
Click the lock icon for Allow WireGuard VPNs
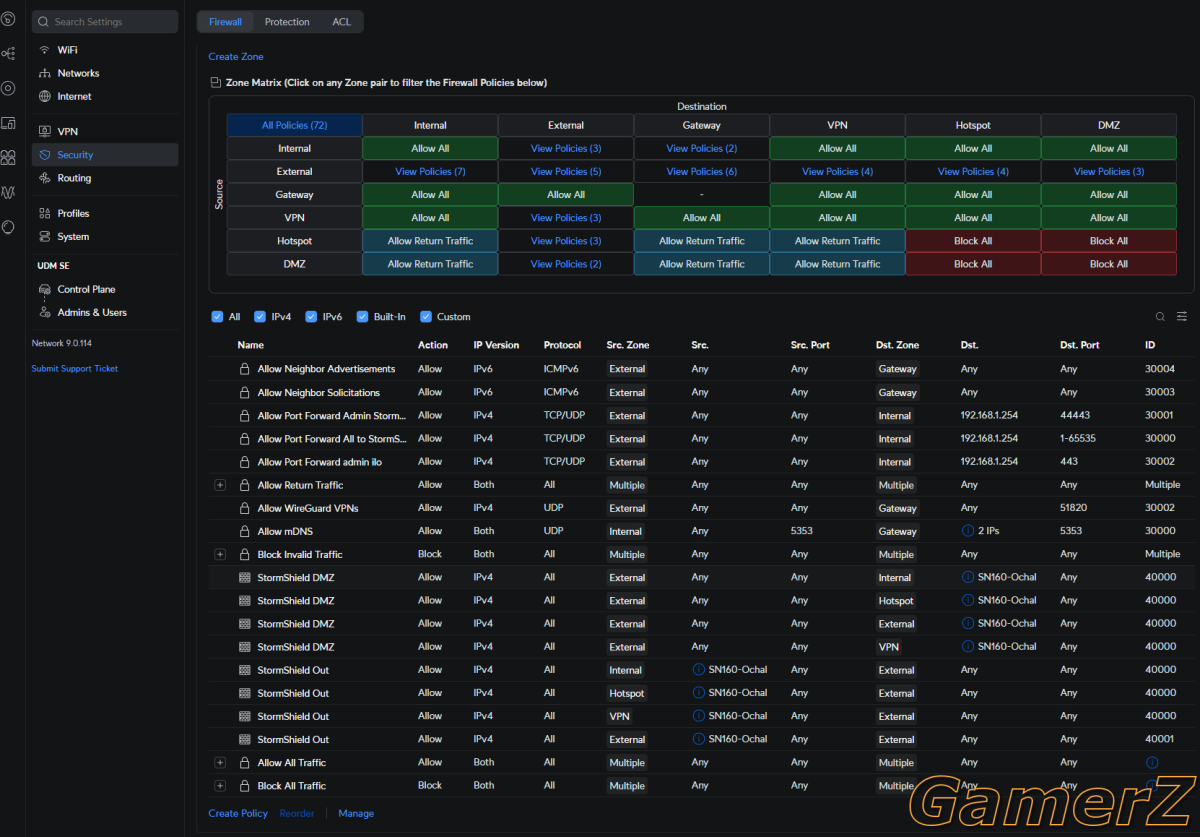point(244,508)
